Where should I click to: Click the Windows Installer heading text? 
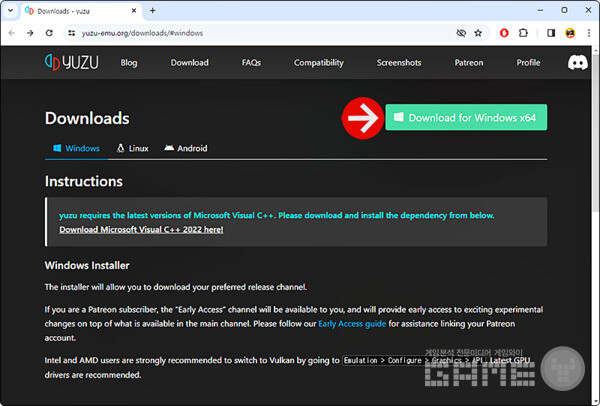click(87, 266)
